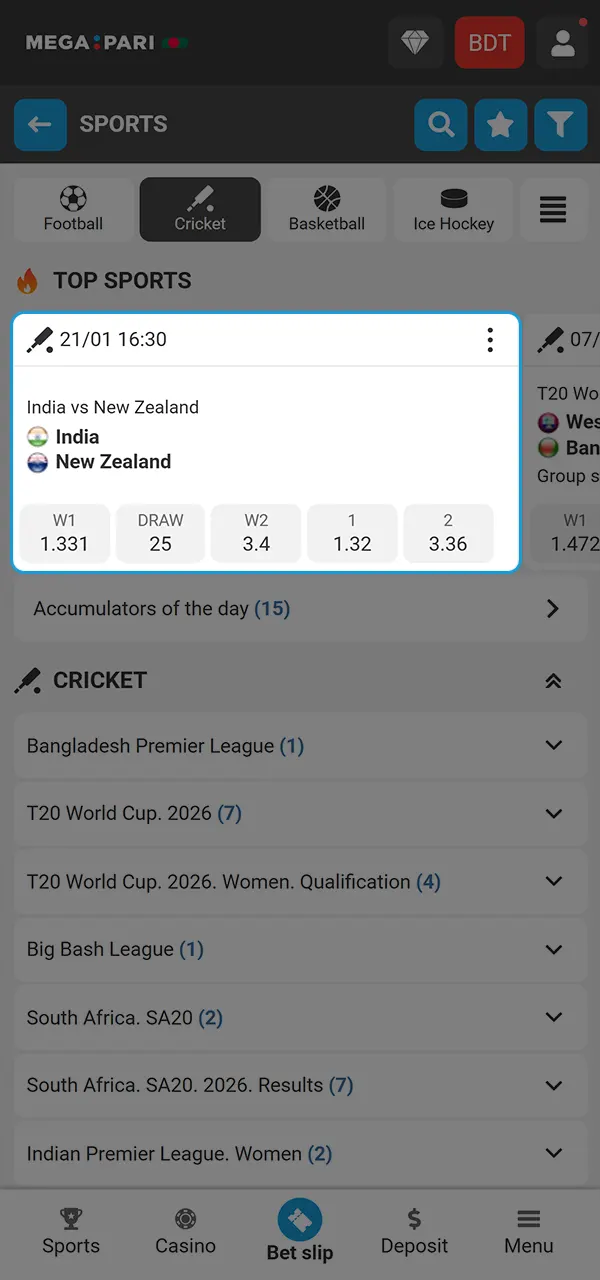Screen dimensions: 600x1280
Task: Select the Ice Hockey sport filter
Action: (453, 209)
